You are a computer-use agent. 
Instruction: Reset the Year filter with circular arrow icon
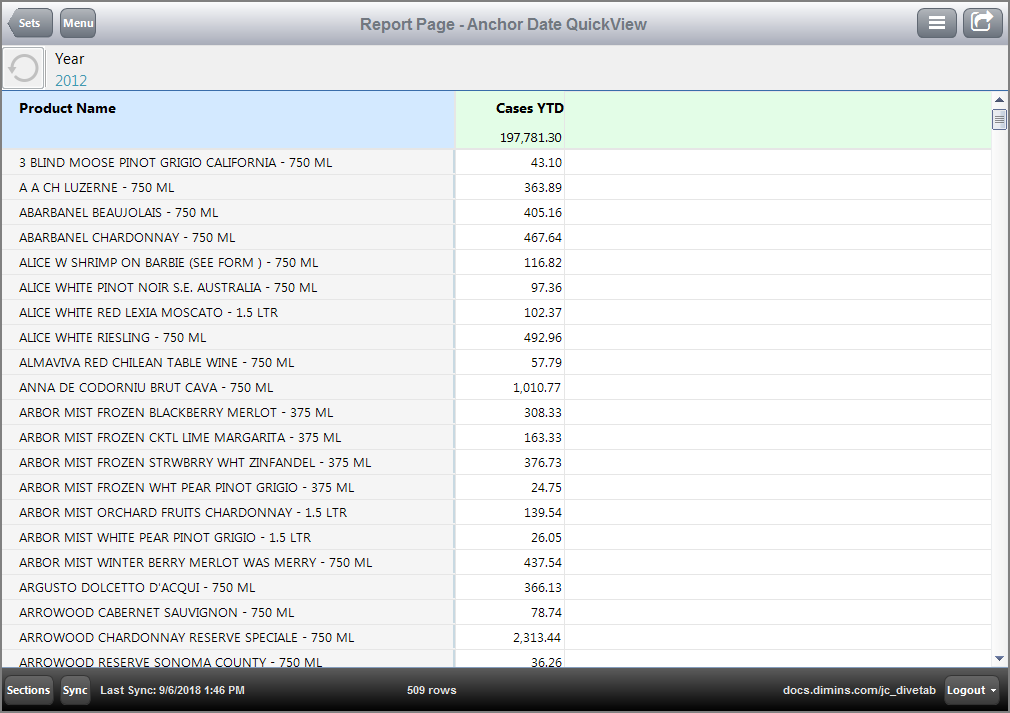(x=22, y=68)
